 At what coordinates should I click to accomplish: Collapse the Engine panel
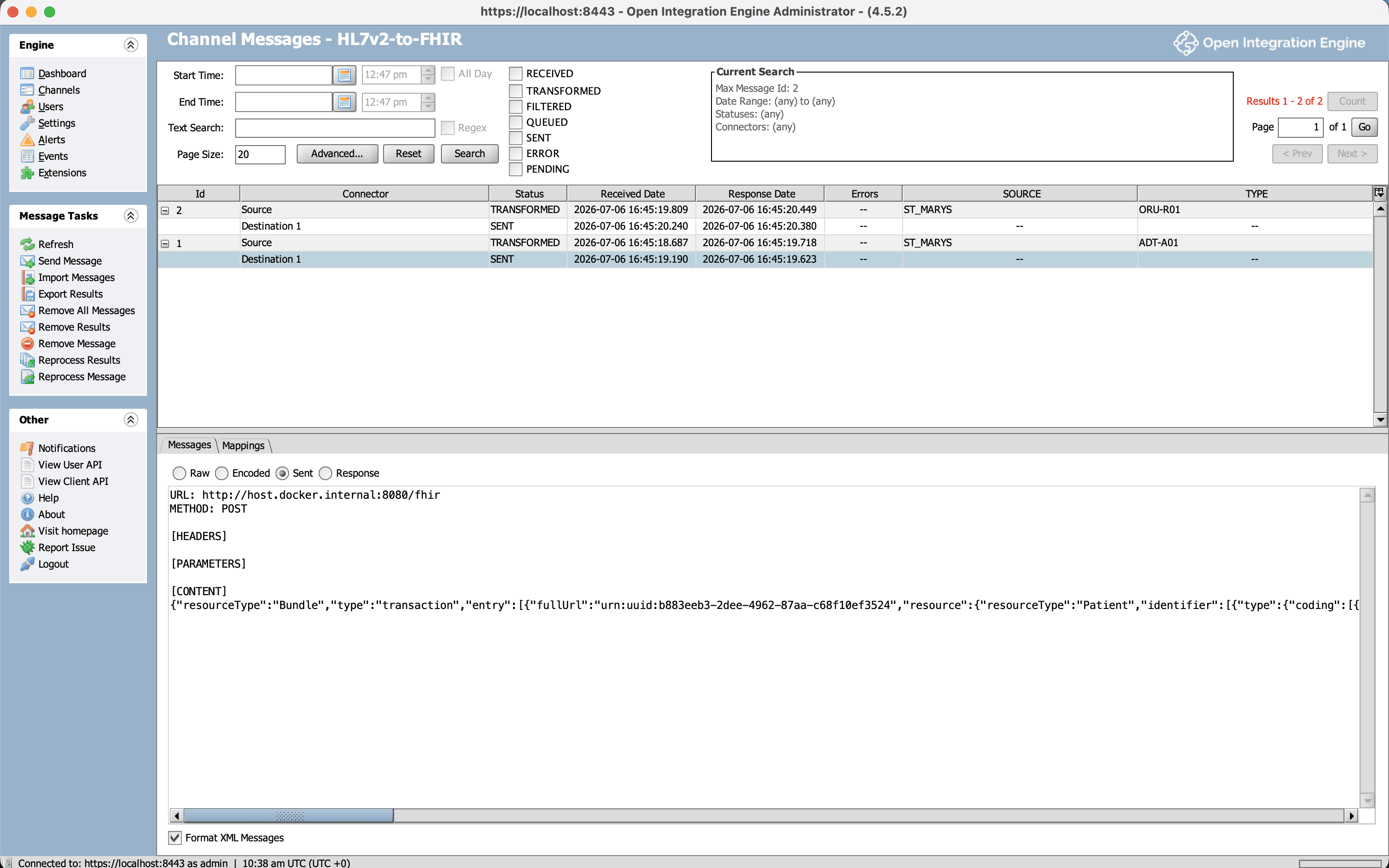(131, 45)
